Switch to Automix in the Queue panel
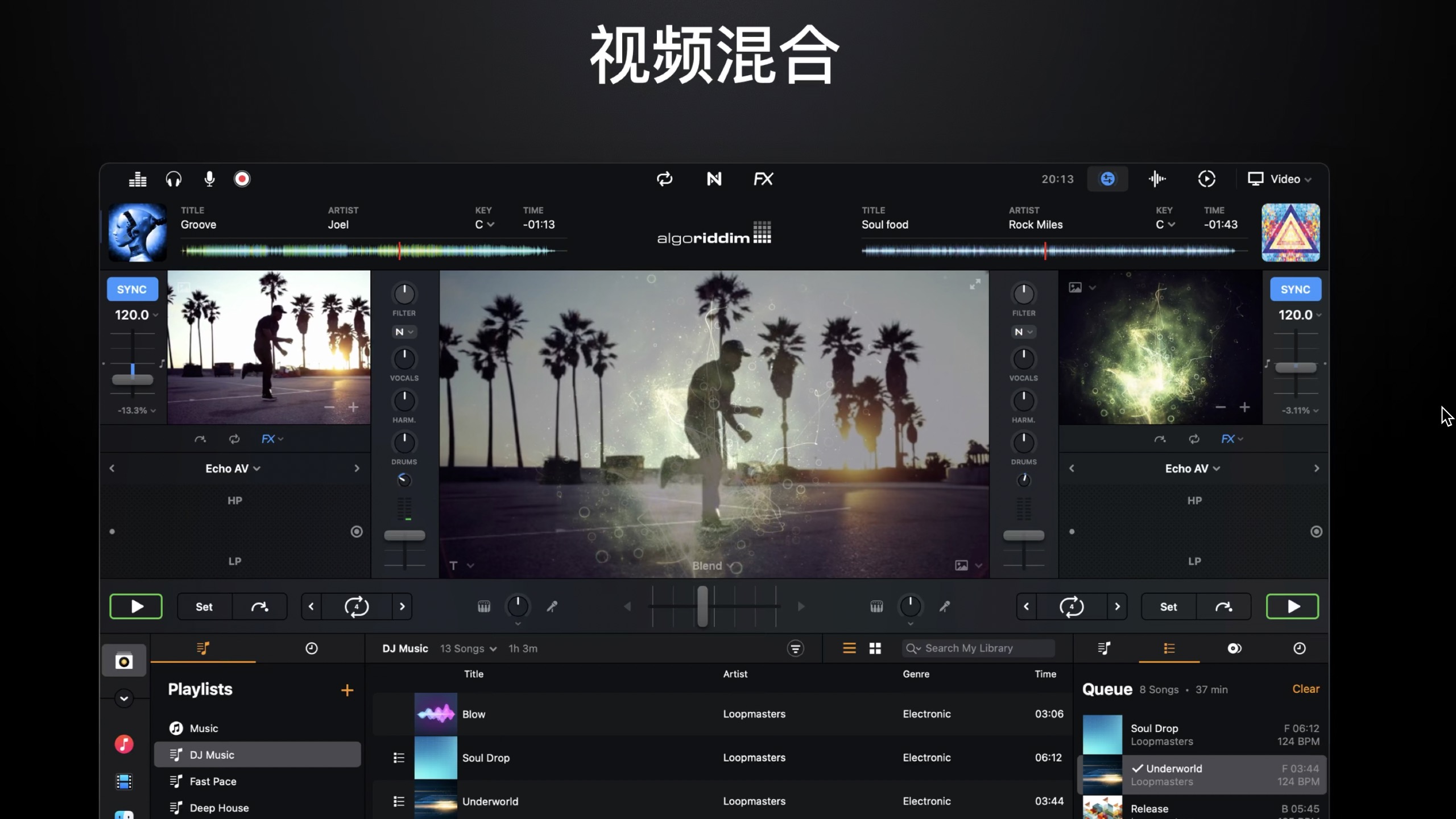This screenshot has width=1456, height=819. [1234, 648]
